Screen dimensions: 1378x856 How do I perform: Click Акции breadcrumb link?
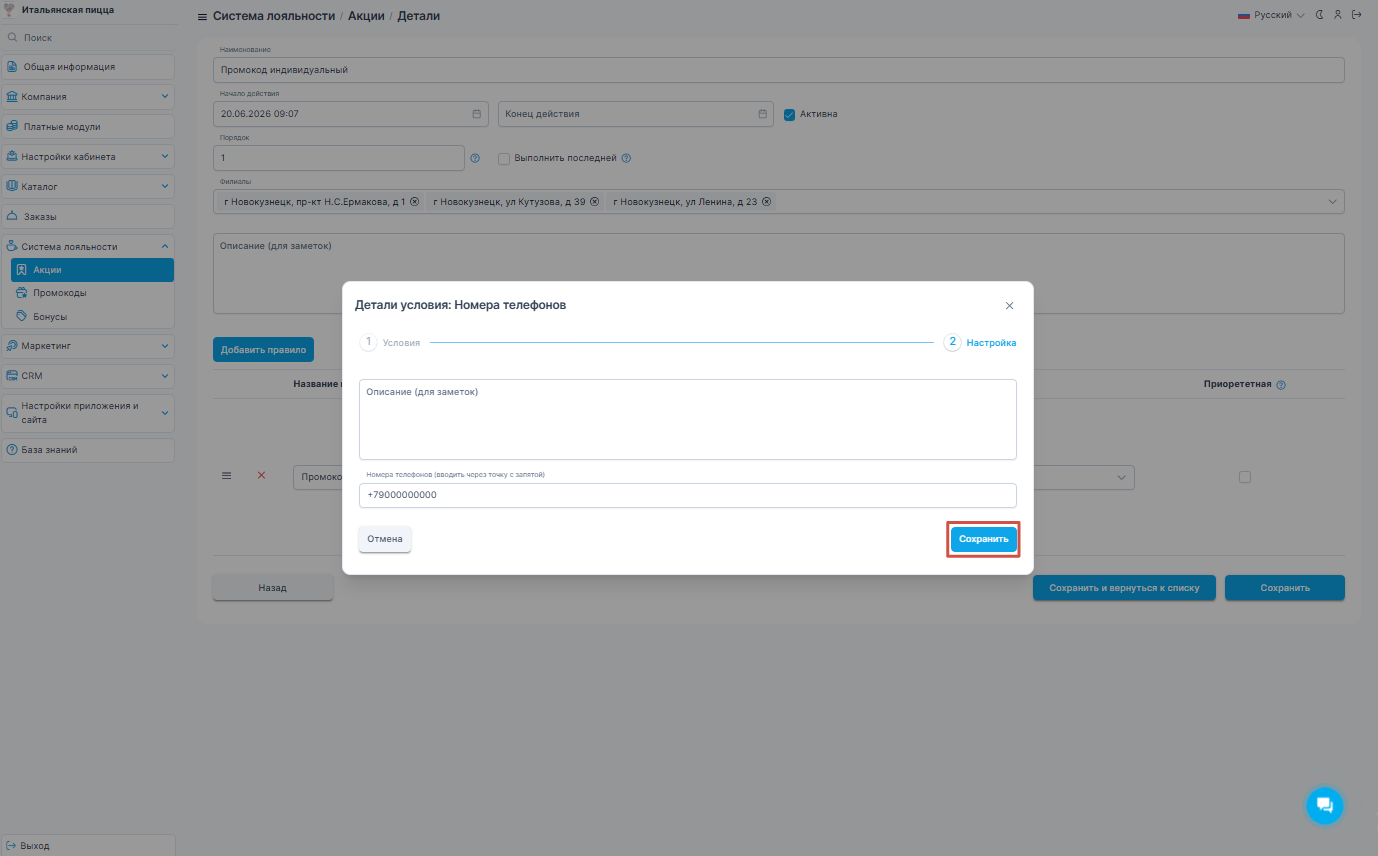(x=365, y=16)
